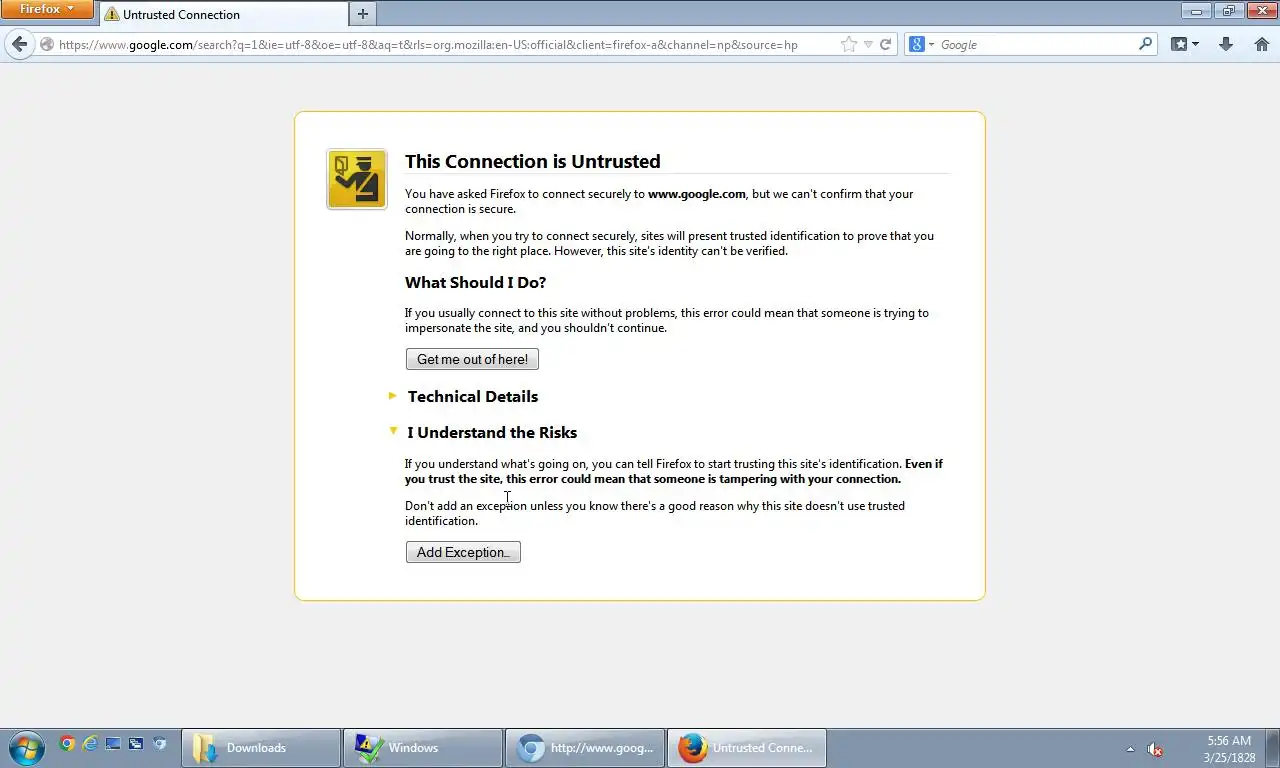This screenshot has width=1280, height=768.
Task: Click the 'This Connection is Untrusted' heading
Action: (x=532, y=161)
